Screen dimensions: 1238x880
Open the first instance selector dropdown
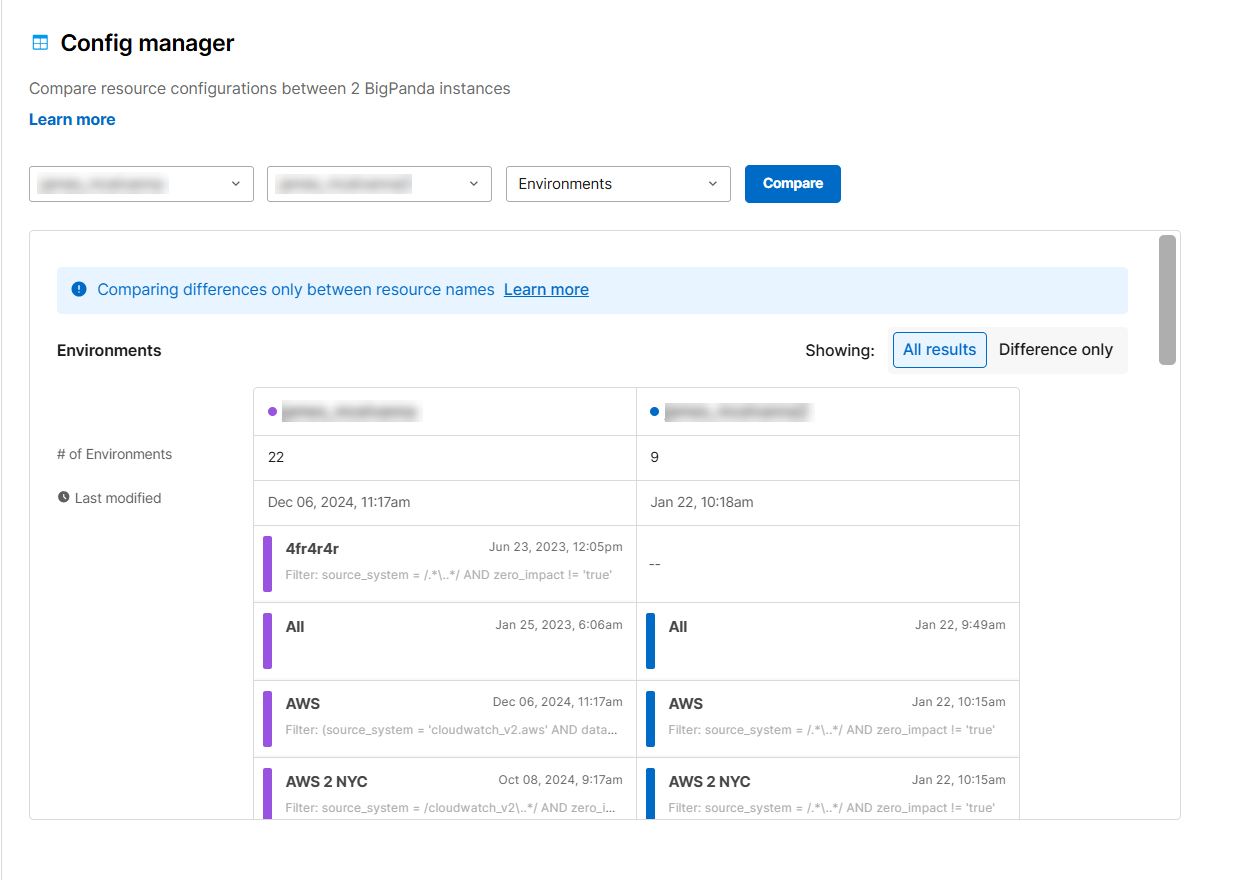[x=140, y=184]
